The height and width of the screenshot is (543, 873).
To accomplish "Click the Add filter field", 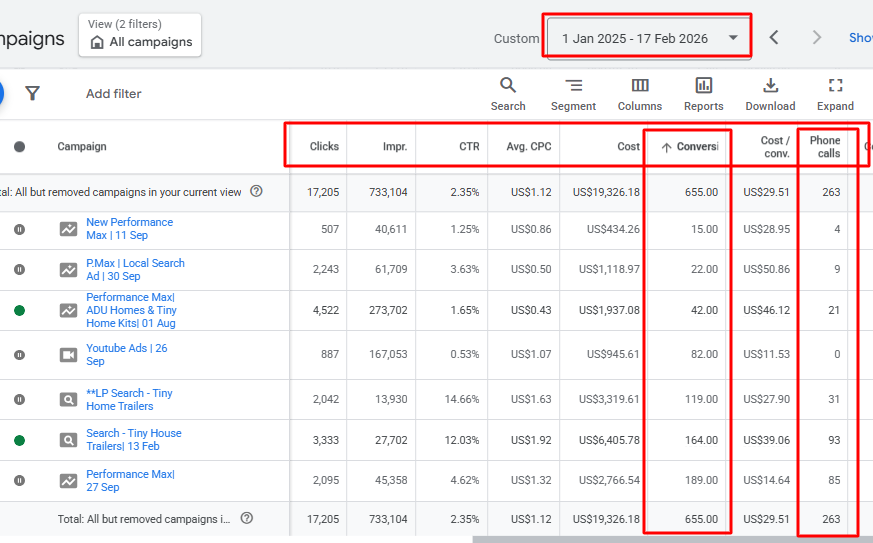I will [x=114, y=94].
